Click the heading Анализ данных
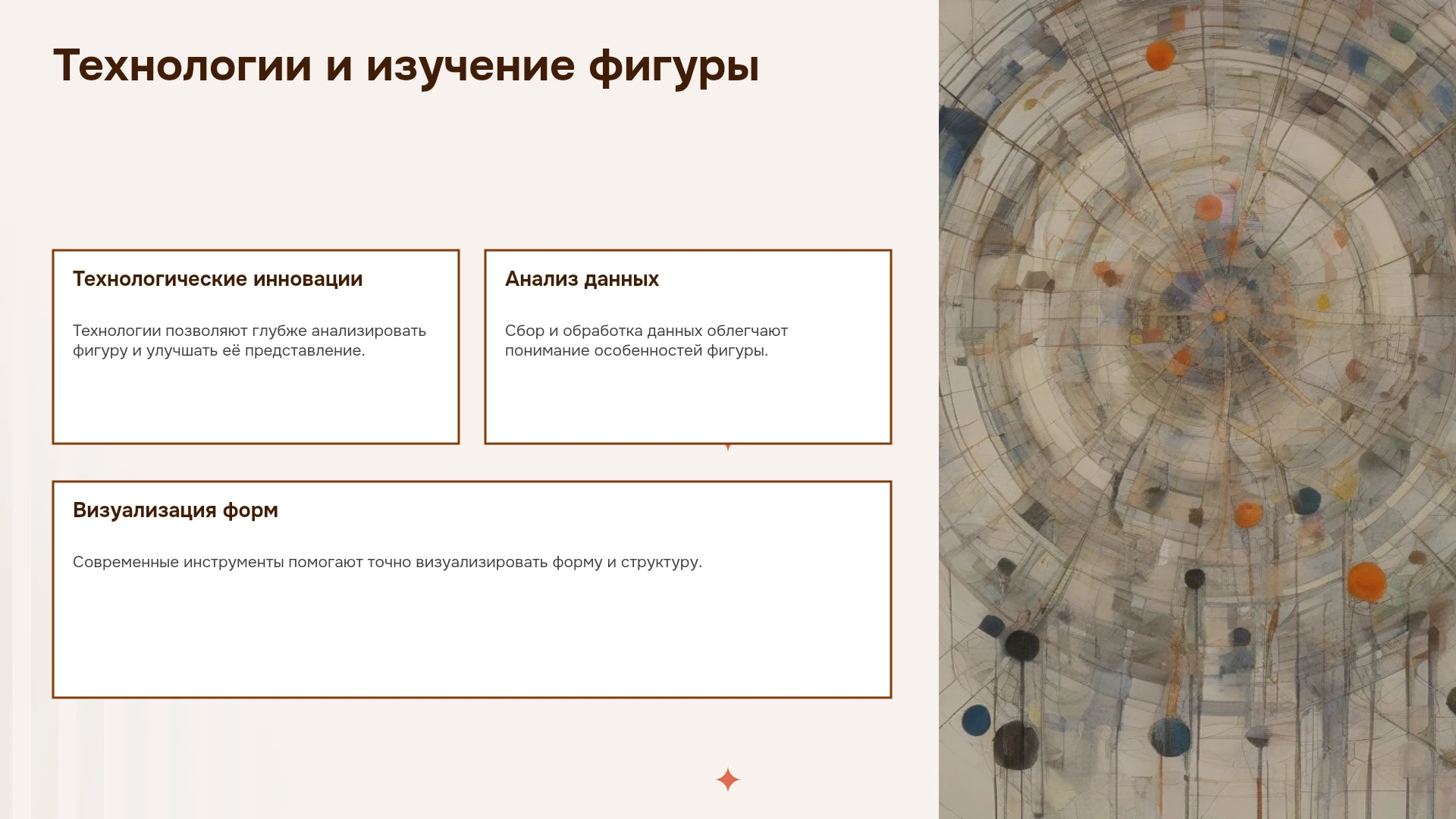 (582, 279)
